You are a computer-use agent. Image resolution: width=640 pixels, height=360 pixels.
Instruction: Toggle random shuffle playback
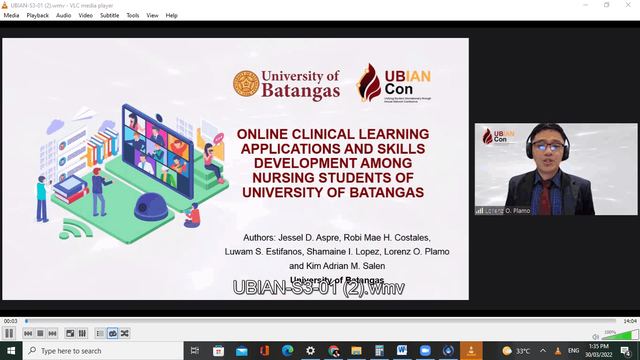125,333
